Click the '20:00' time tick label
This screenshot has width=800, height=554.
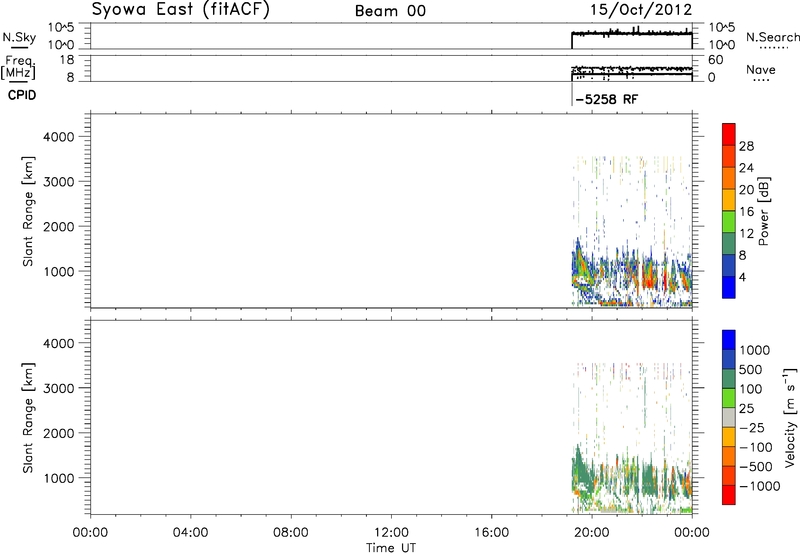click(591, 533)
